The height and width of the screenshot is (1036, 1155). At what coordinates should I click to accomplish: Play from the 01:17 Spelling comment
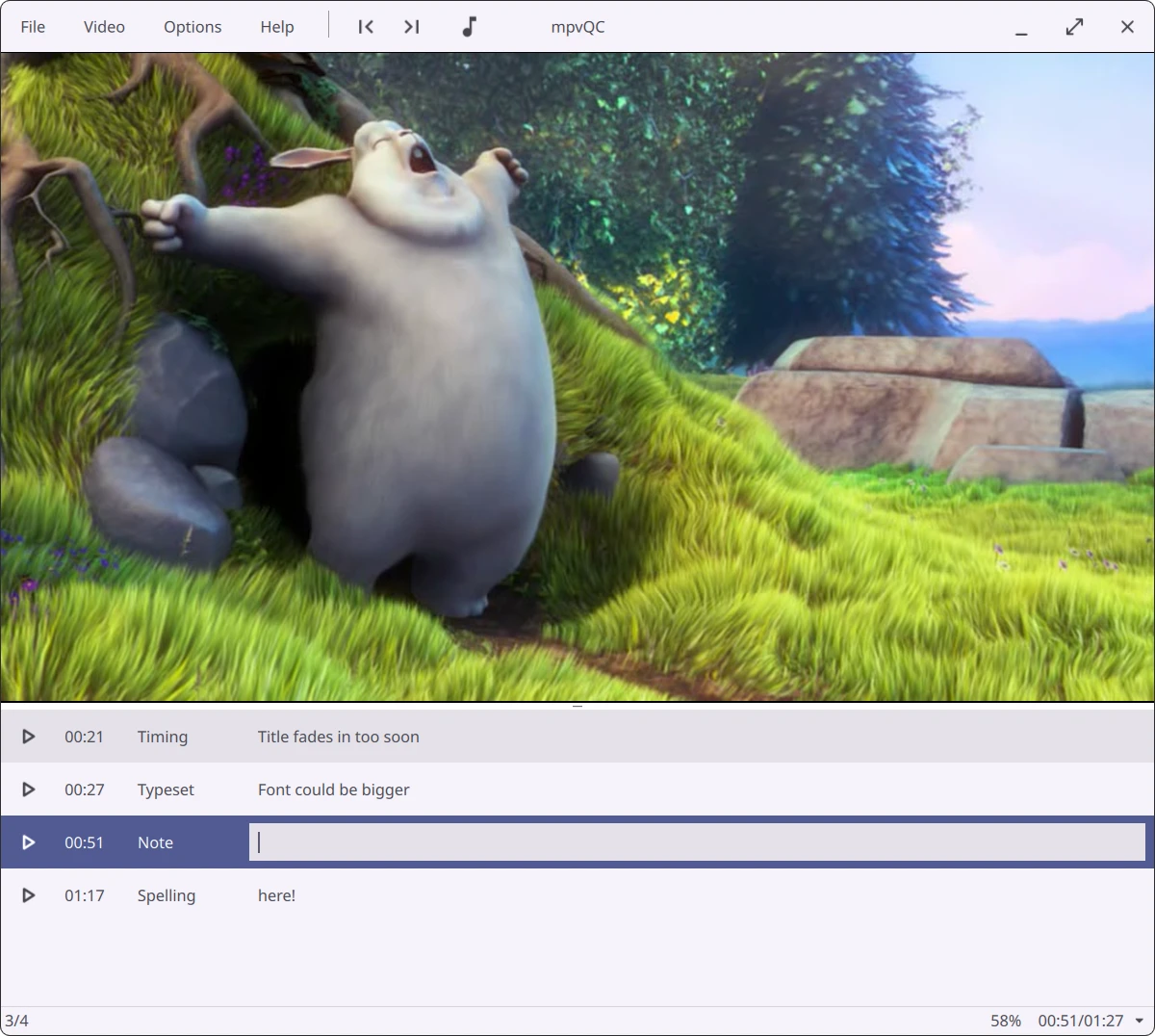[29, 895]
